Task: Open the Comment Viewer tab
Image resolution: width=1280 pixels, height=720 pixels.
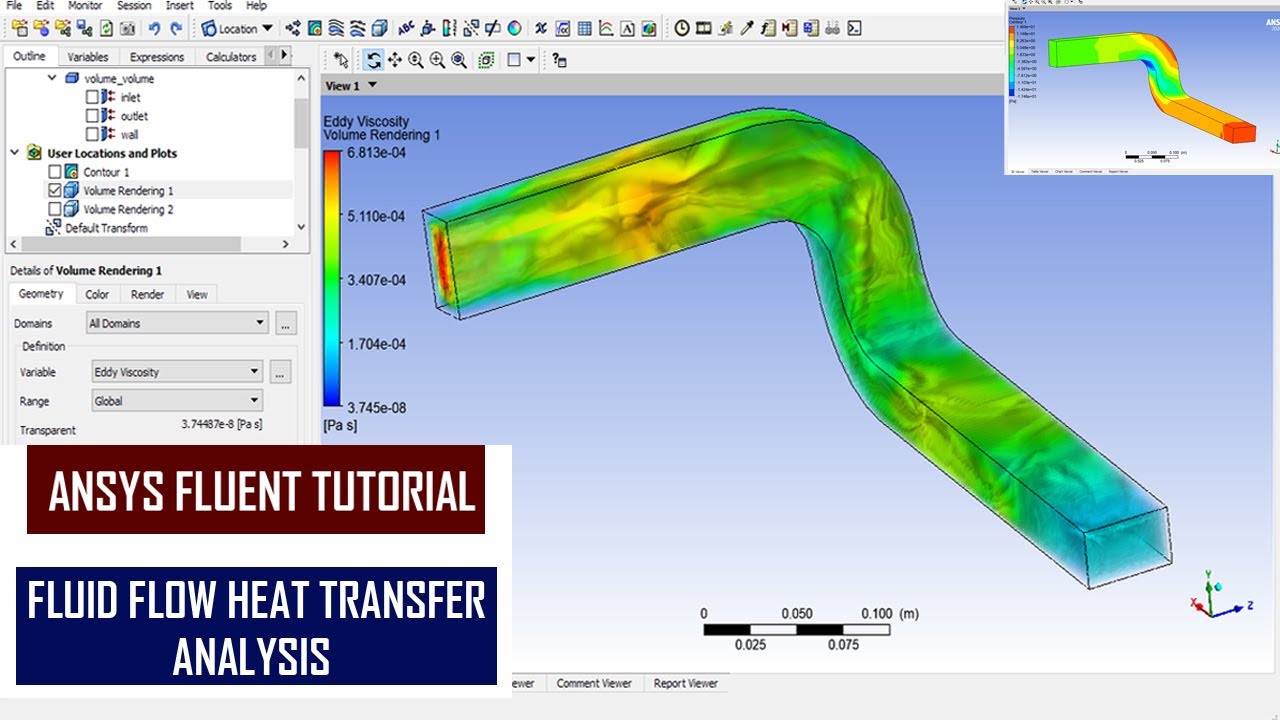Action: click(x=594, y=683)
